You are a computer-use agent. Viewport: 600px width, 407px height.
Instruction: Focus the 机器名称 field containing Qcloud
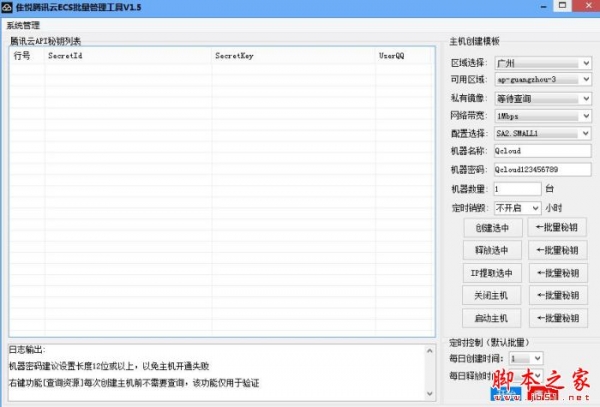click(543, 151)
